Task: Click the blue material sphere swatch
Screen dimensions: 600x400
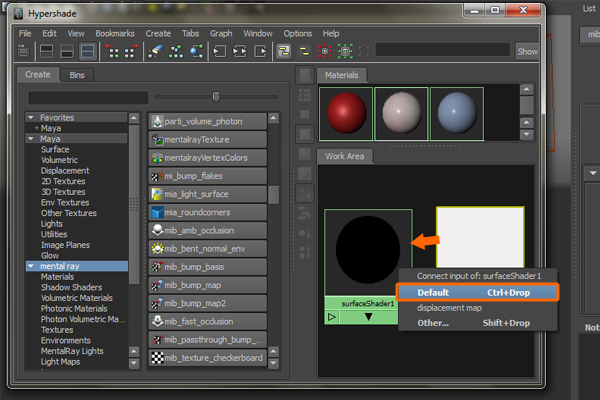Action: [457, 112]
